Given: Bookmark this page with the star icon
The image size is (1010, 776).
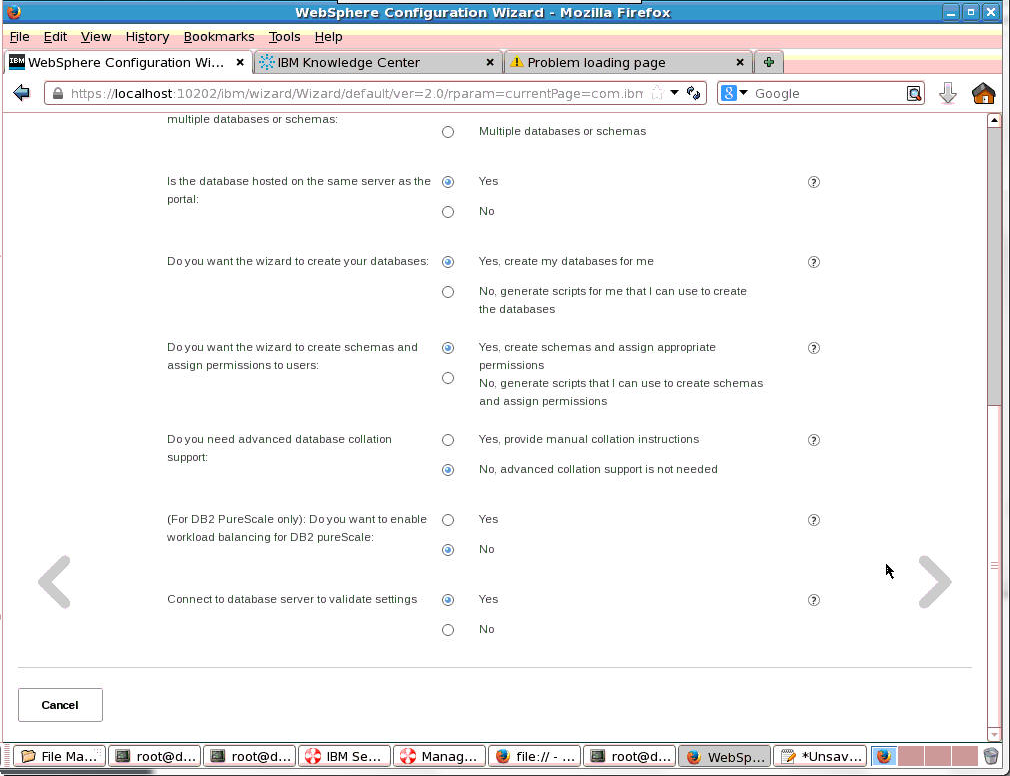Looking at the screenshot, I should point(657,93).
